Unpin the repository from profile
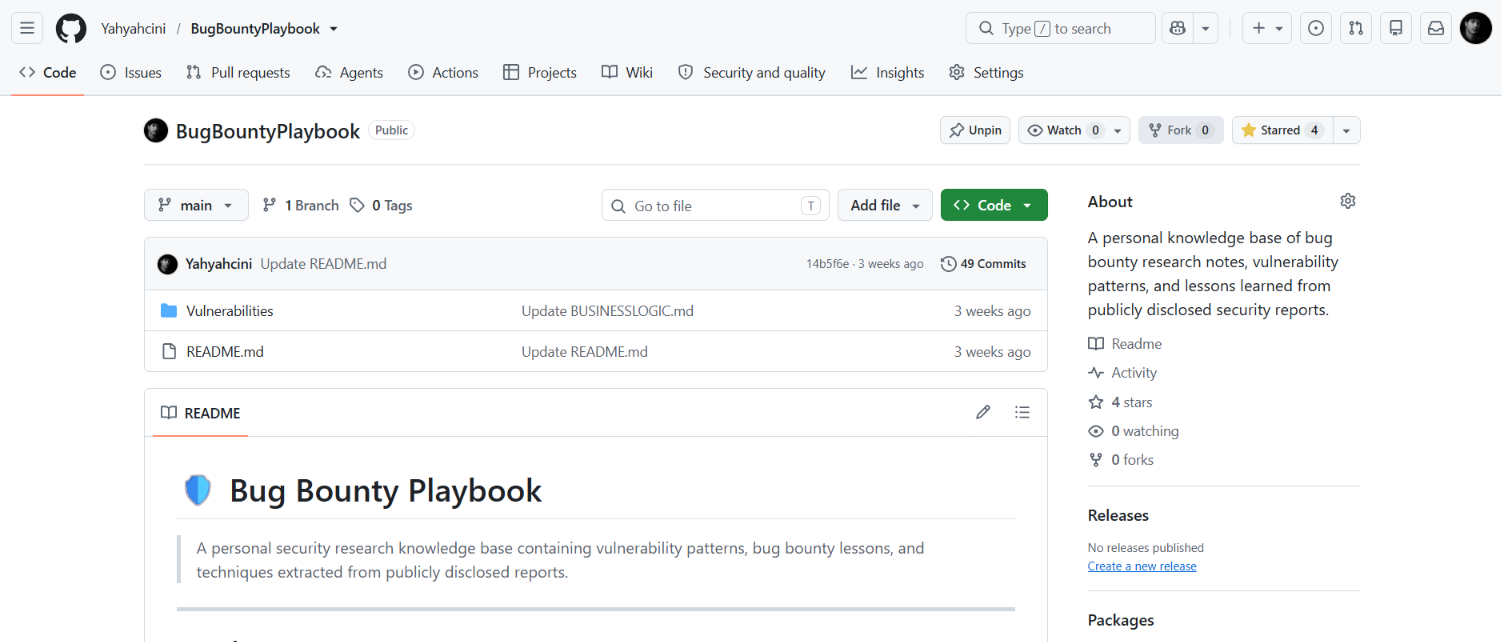This screenshot has height=642, width=1502. click(x=975, y=130)
